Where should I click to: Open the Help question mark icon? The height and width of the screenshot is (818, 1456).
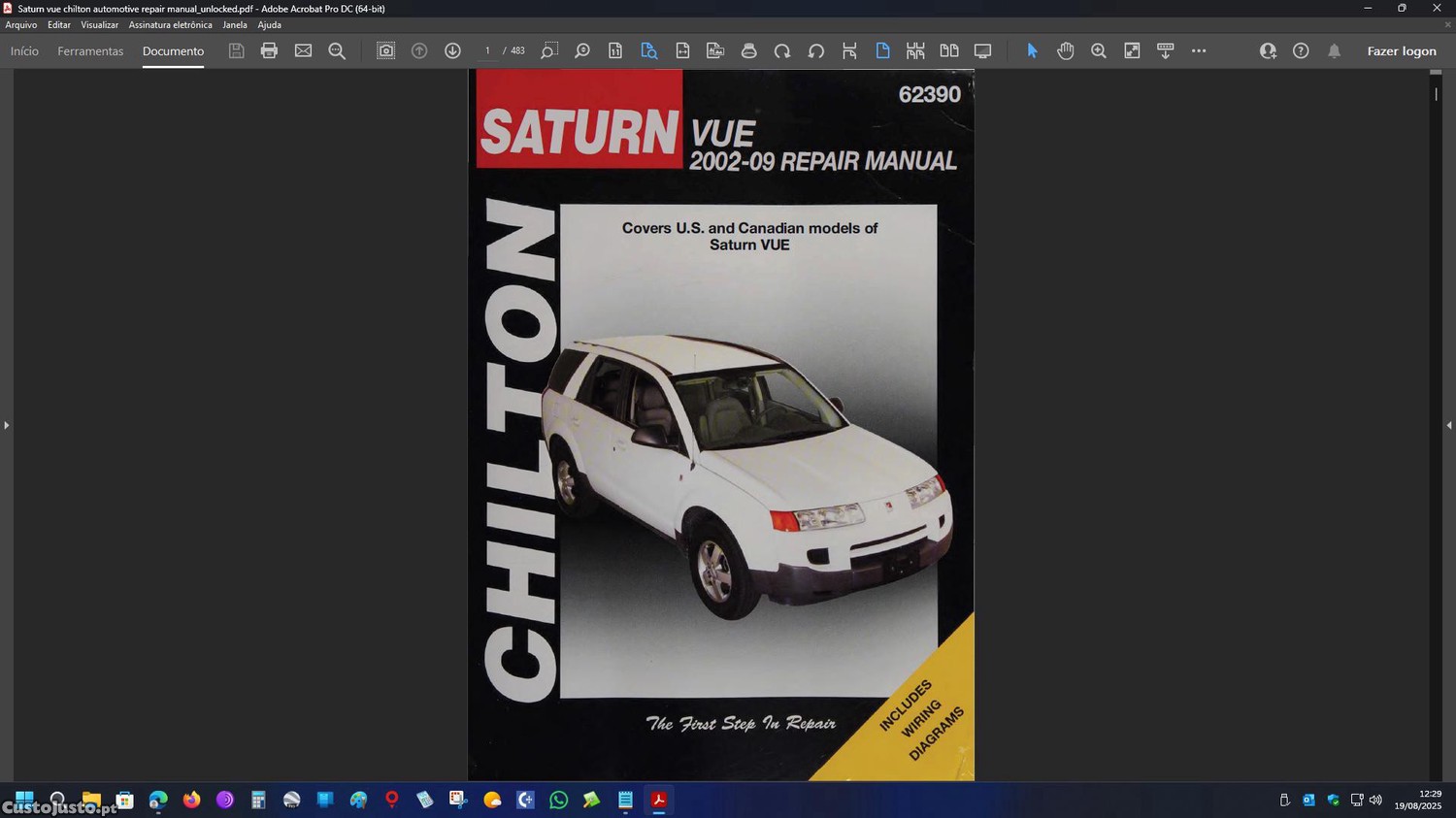(x=1301, y=50)
